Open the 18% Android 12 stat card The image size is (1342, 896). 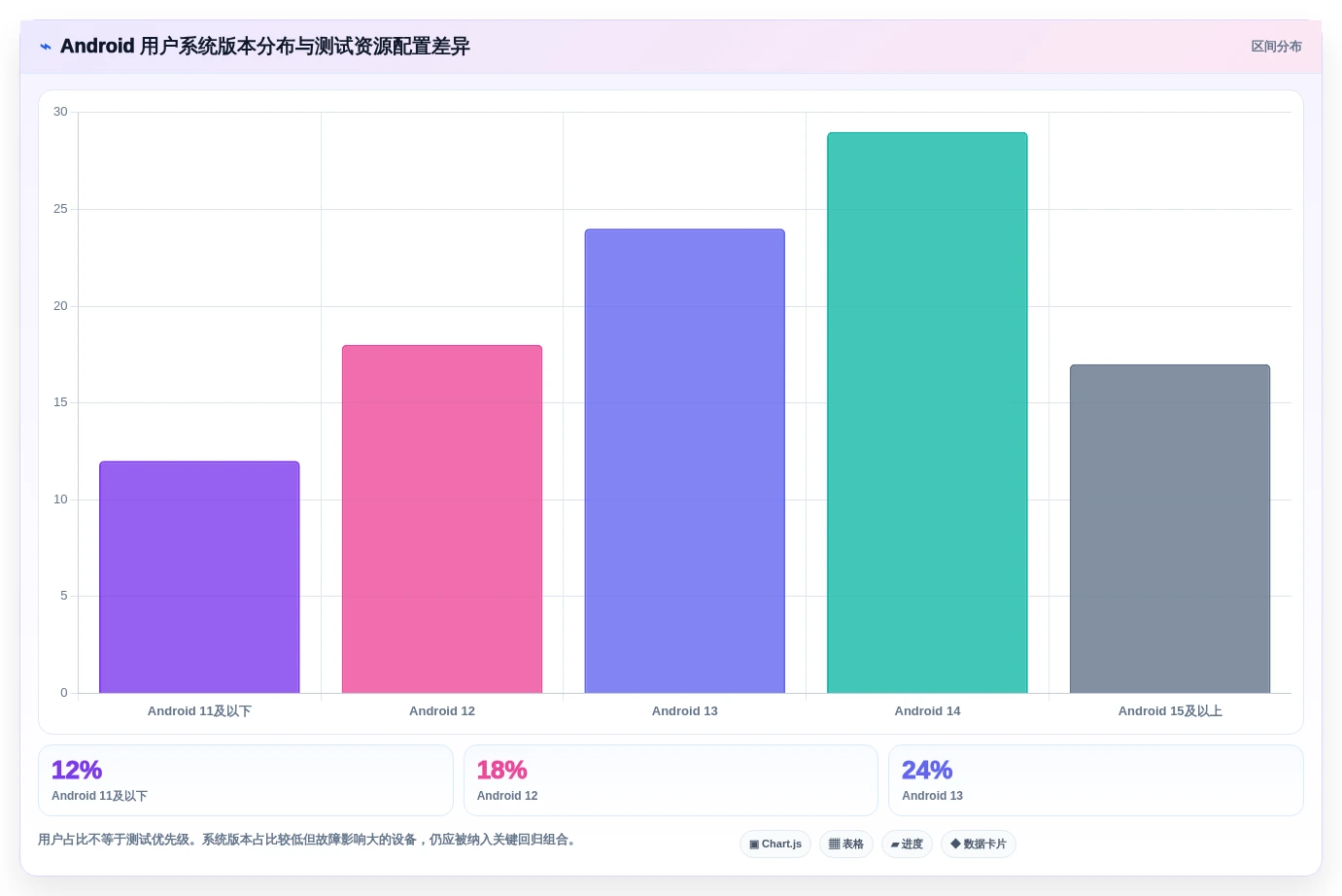point(671,780)
